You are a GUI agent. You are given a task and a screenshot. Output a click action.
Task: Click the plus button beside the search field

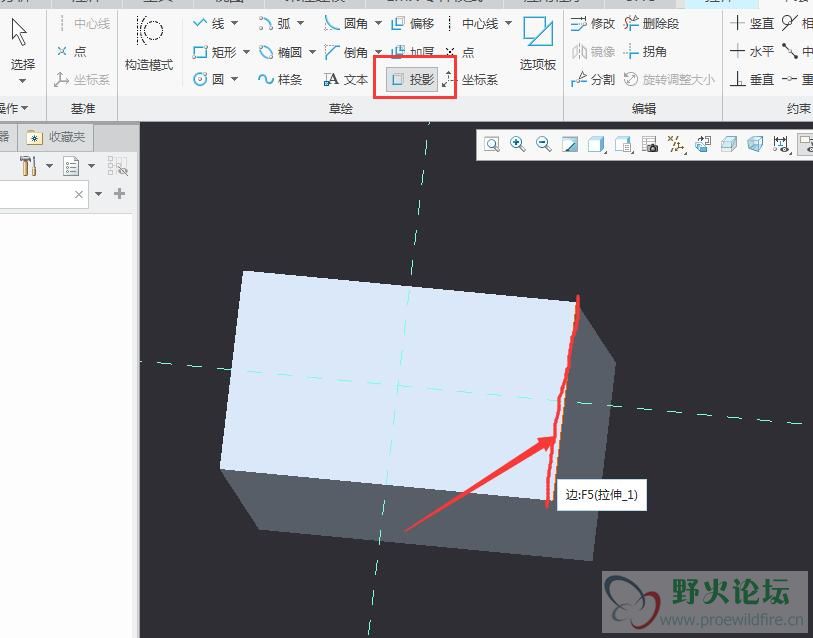point(119,194)
